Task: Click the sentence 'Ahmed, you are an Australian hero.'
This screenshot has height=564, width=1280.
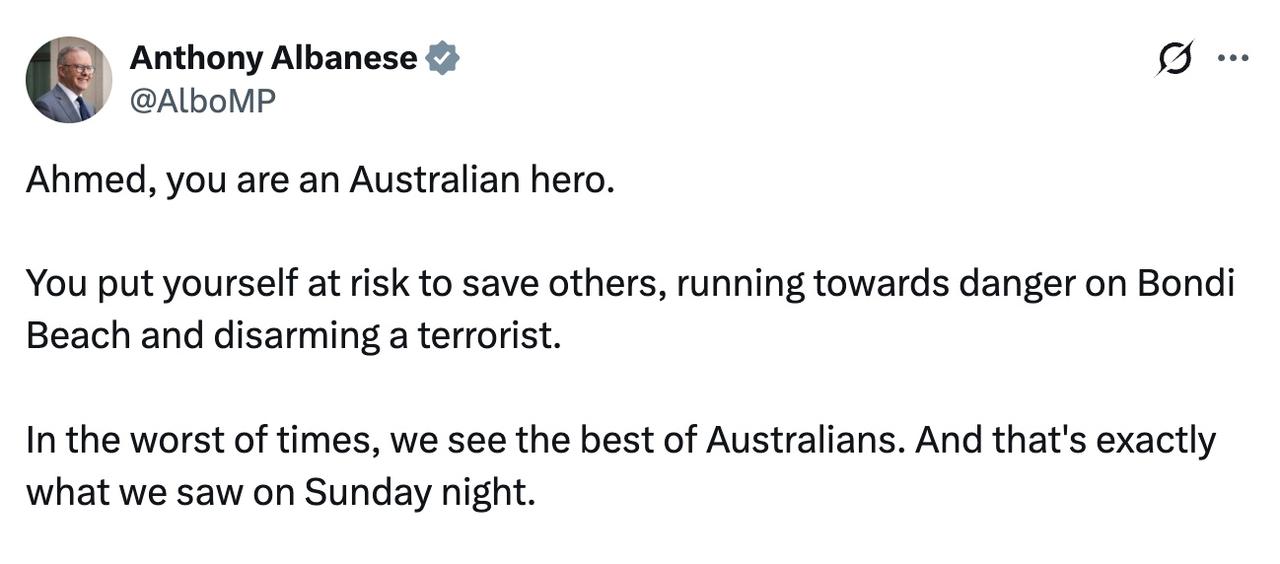Action: [x=320, y=181]
